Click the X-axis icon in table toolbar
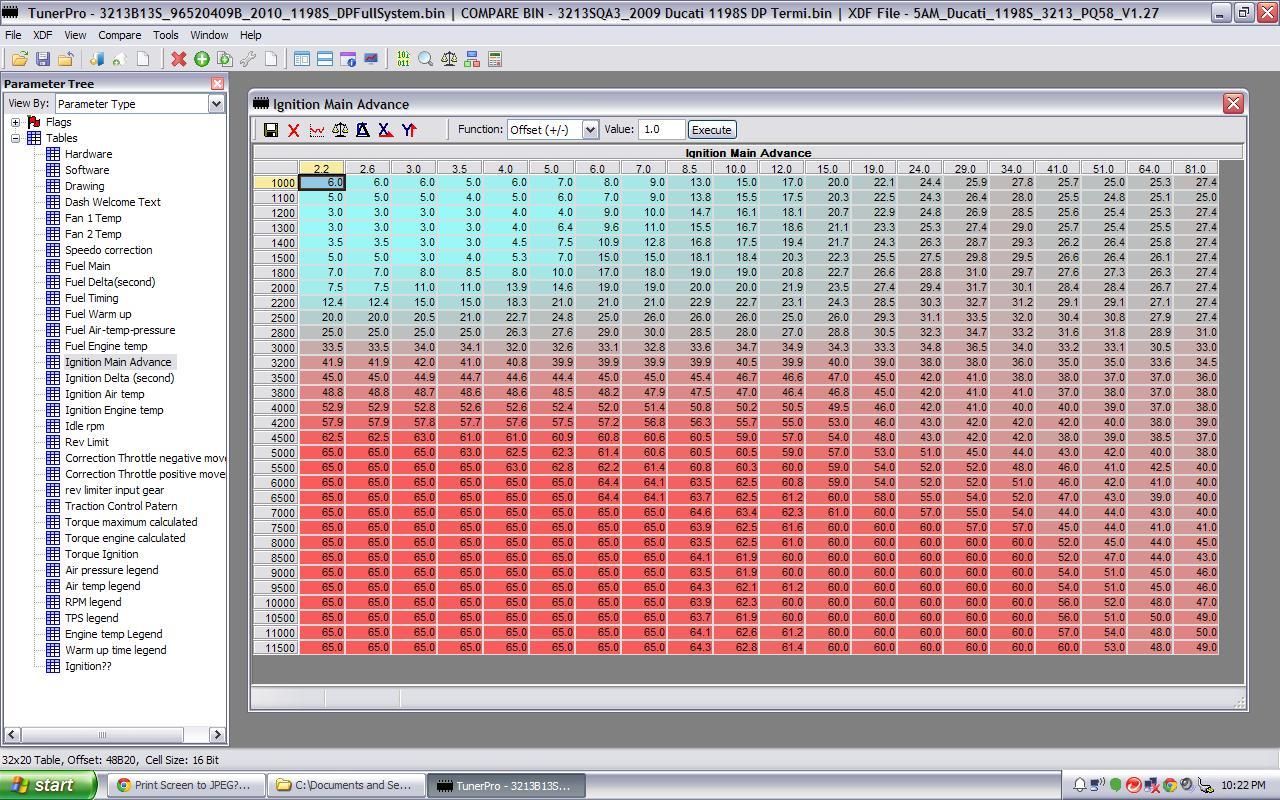 (386, 130)
